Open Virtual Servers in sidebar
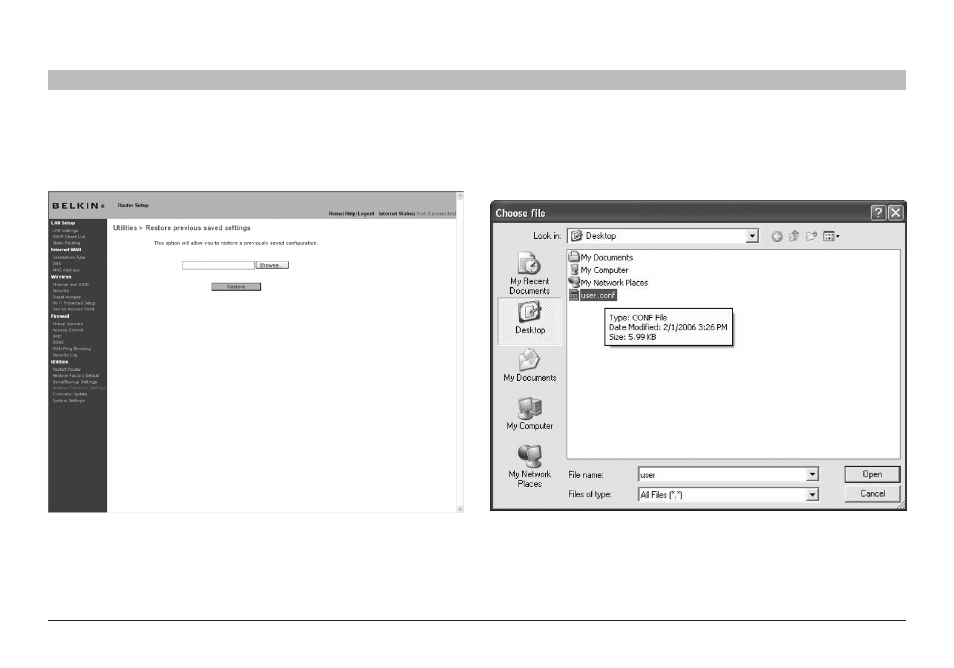This screenshot has width=954, height=668. tap(68, 324)
